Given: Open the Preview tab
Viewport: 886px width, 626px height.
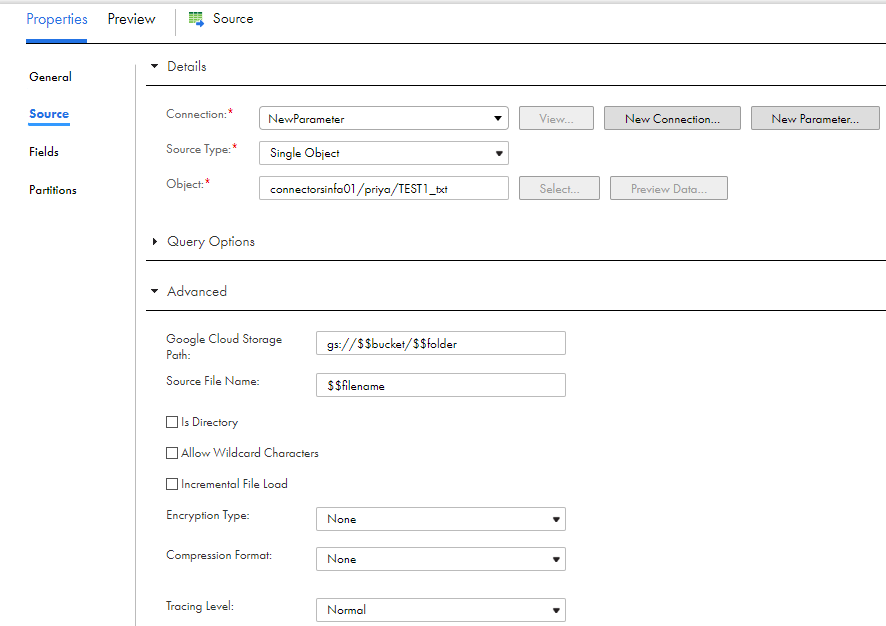Looking at the screenshot, I should 131,19.
